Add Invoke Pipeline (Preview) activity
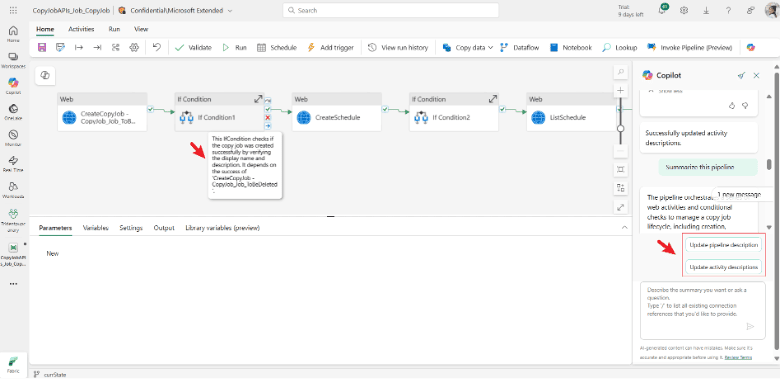 689,48
